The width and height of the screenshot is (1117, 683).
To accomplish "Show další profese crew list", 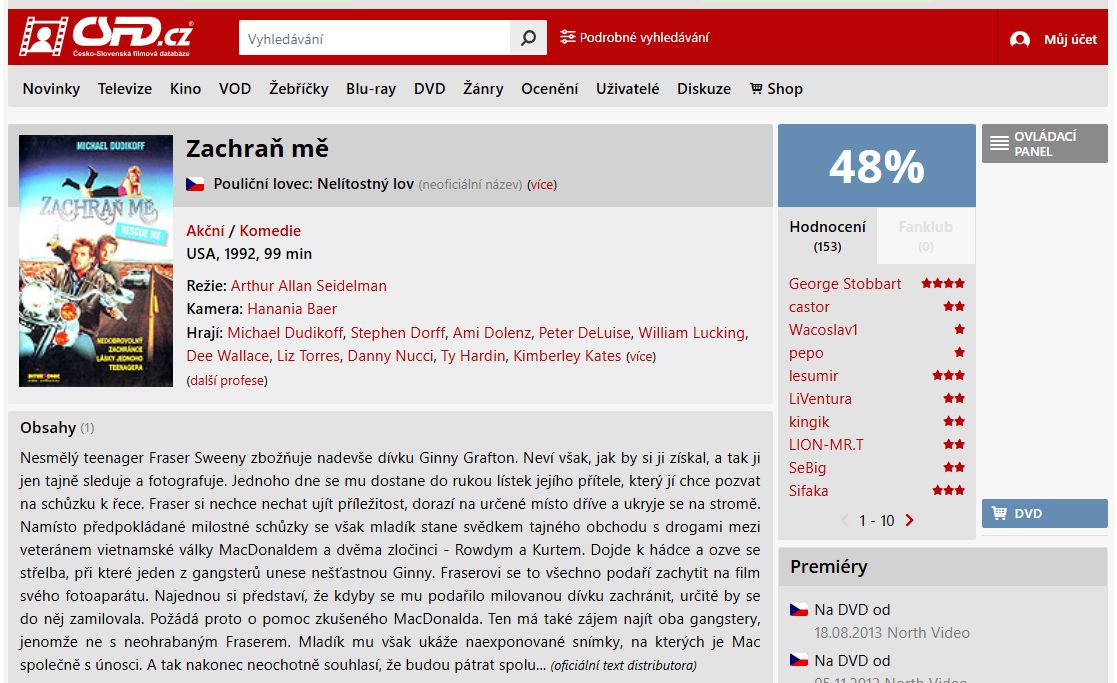I will click(227, 380).
